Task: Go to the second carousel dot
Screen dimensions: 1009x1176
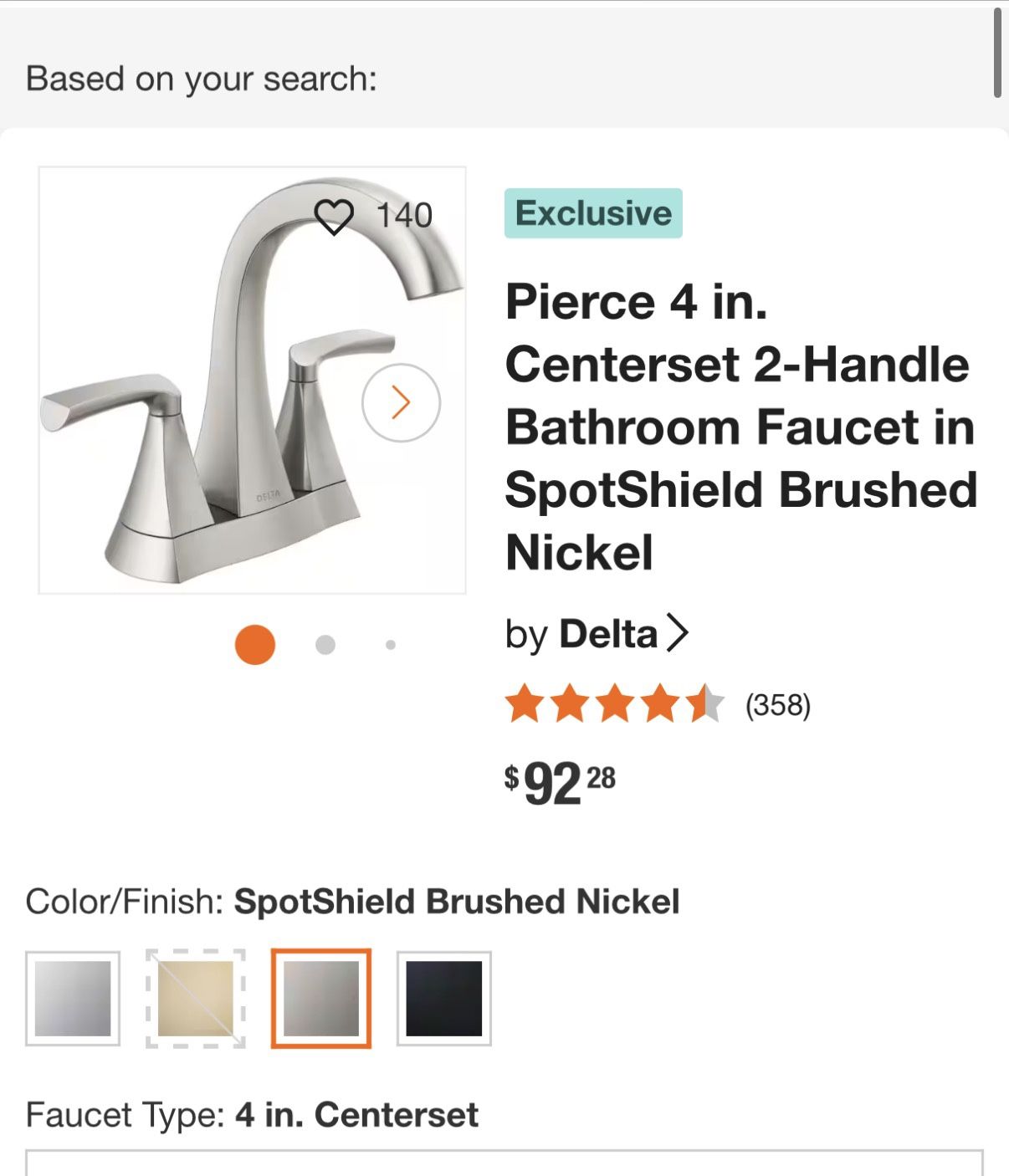Action: (x=325, y=645)
